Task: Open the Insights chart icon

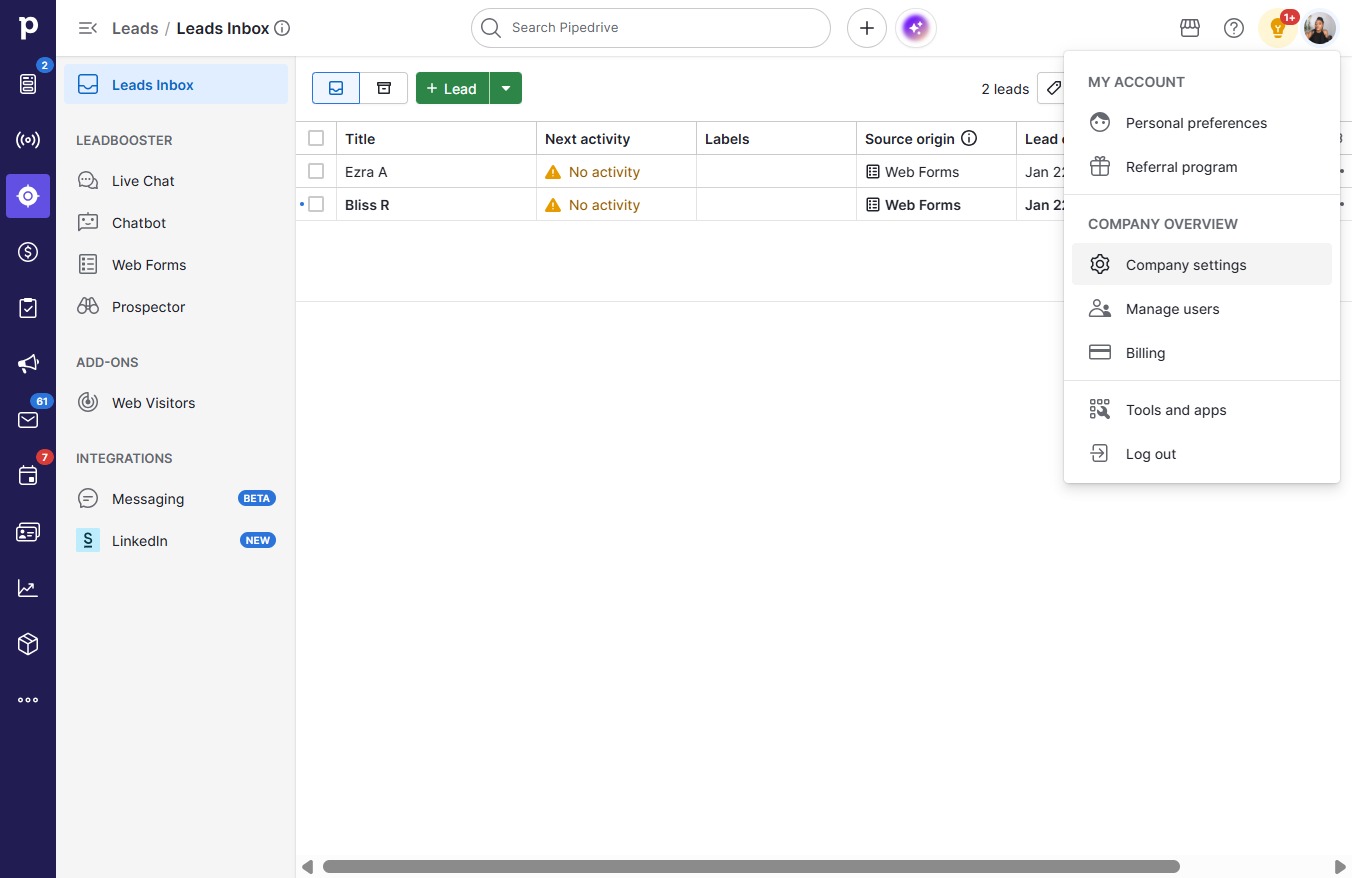Action: (x=28, y=588)
